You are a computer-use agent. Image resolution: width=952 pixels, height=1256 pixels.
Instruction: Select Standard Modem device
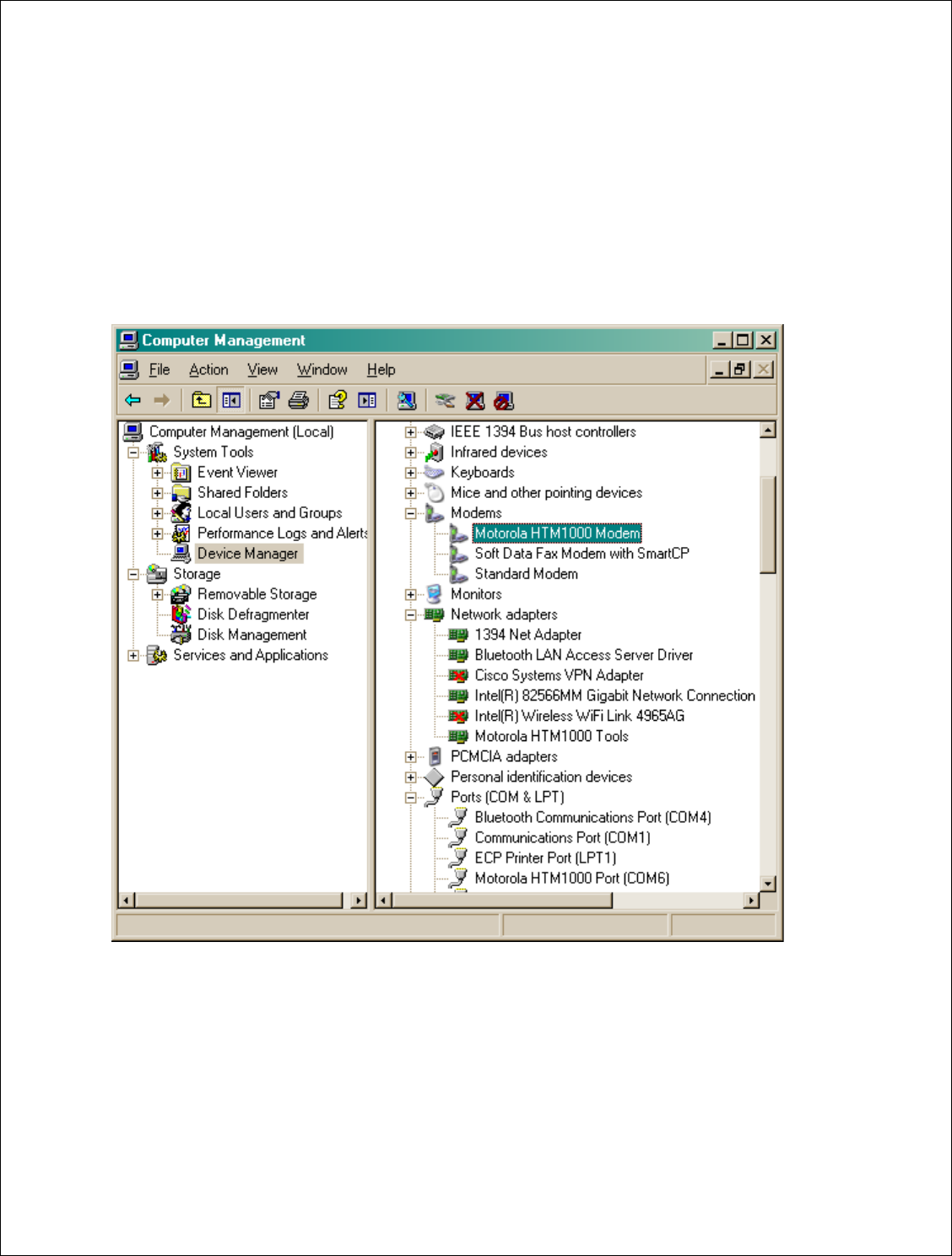coord(526,574)
